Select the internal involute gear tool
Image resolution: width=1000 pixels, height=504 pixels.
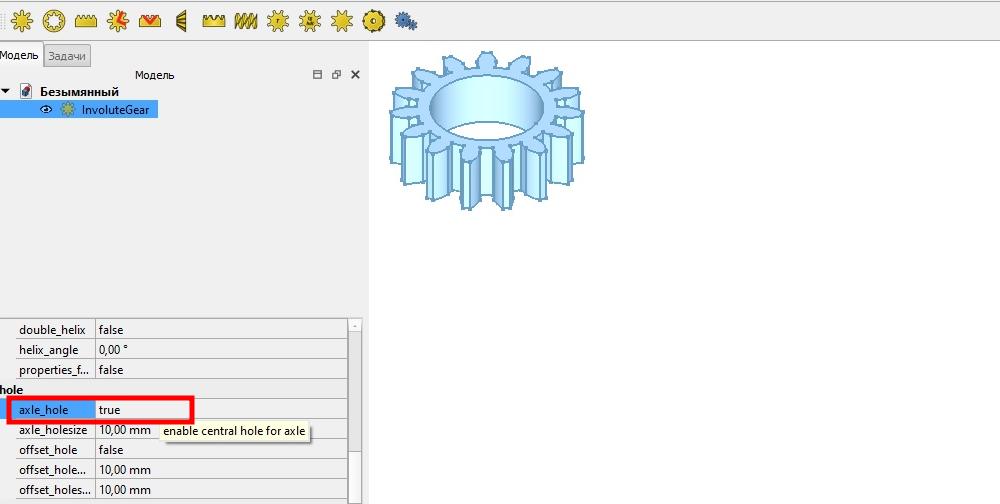pyautogui.click(x=53, y=19)
